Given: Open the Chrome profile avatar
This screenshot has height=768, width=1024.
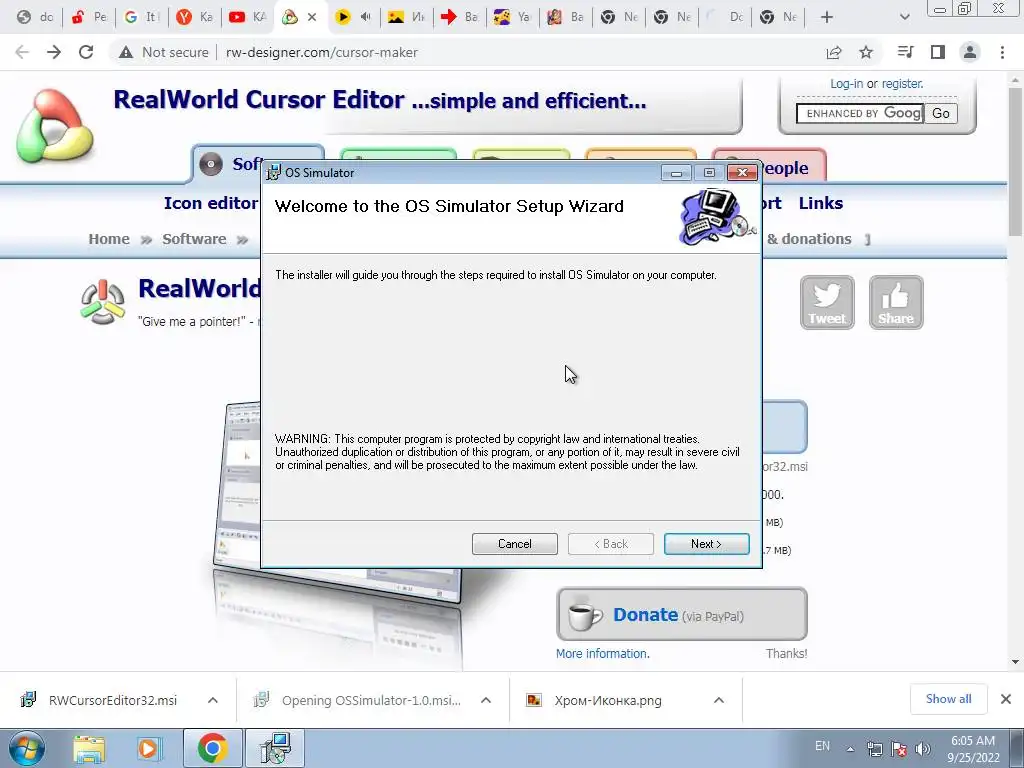Looking at the screenshot, I should point(970,52).
